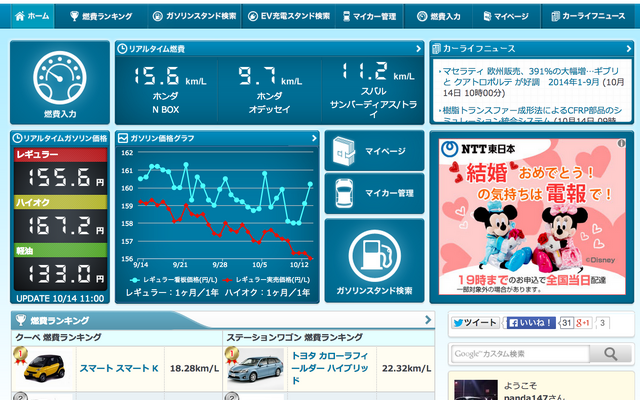Open the ホーム tab in the navigation bar
This screenshot has width=640, height=400.
tap(32, 16)
